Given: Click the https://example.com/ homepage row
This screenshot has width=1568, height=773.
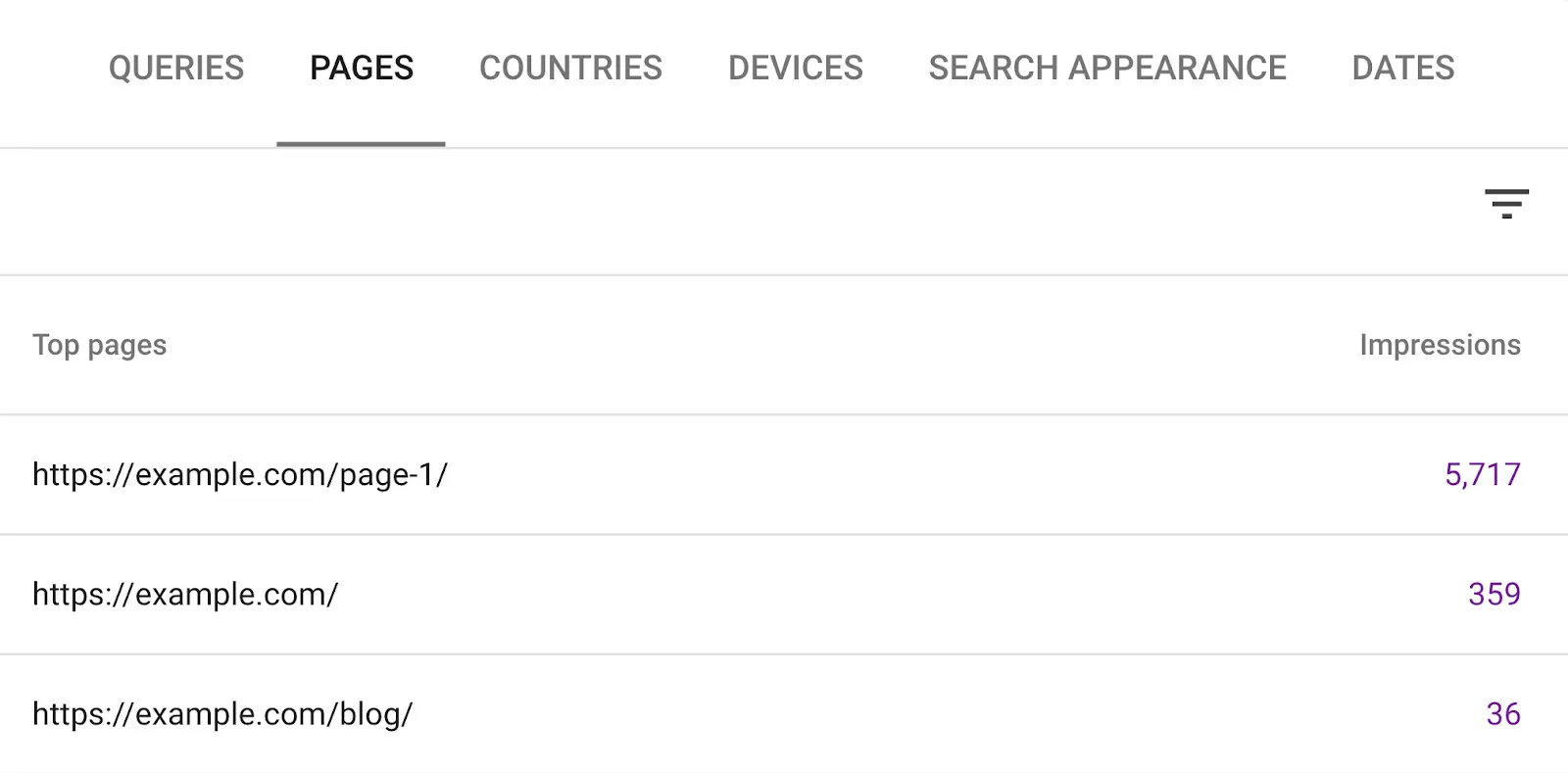Looking at the screenshot, I should (186, 594).
